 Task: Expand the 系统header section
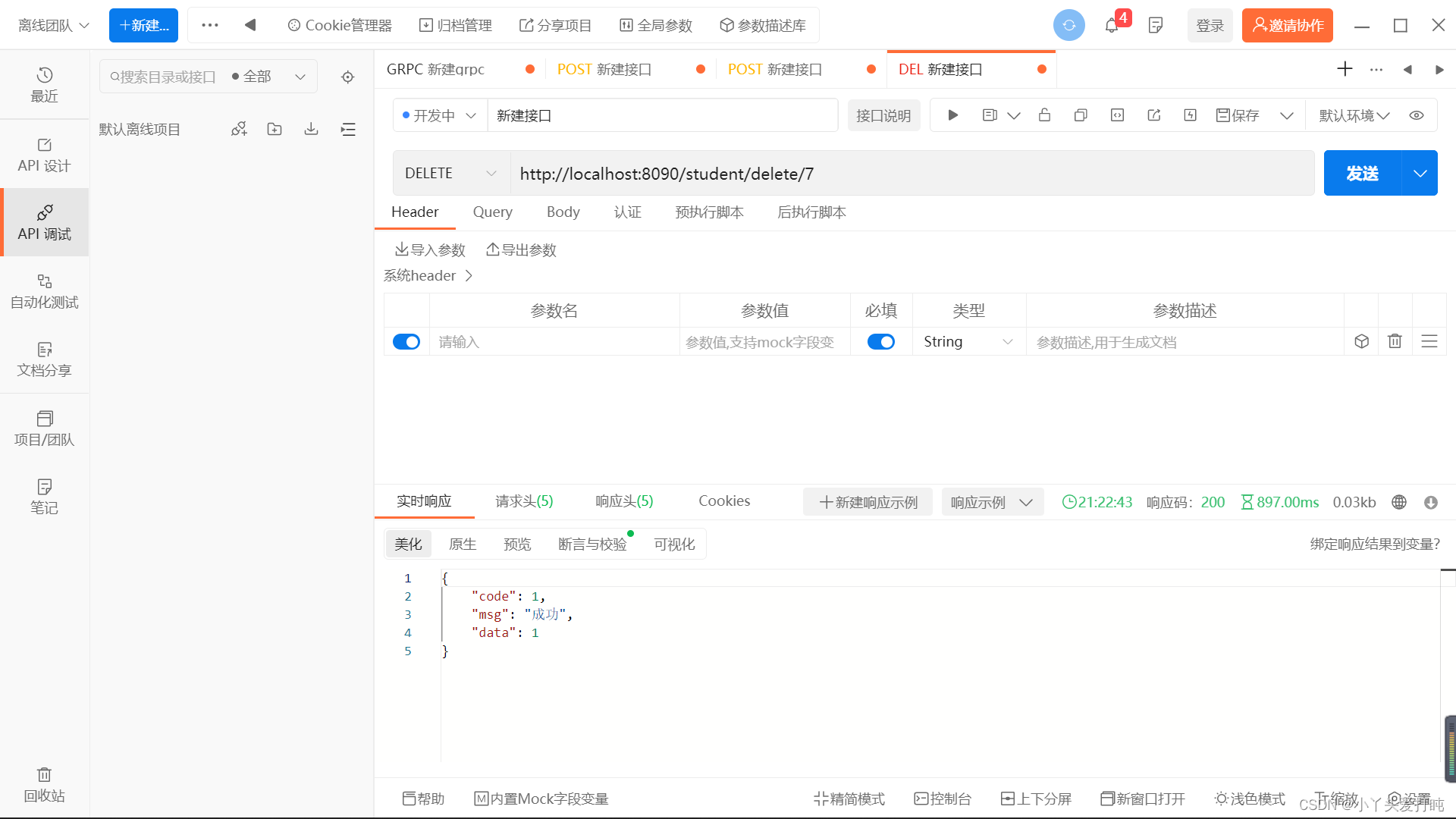[x=428, y=276]
